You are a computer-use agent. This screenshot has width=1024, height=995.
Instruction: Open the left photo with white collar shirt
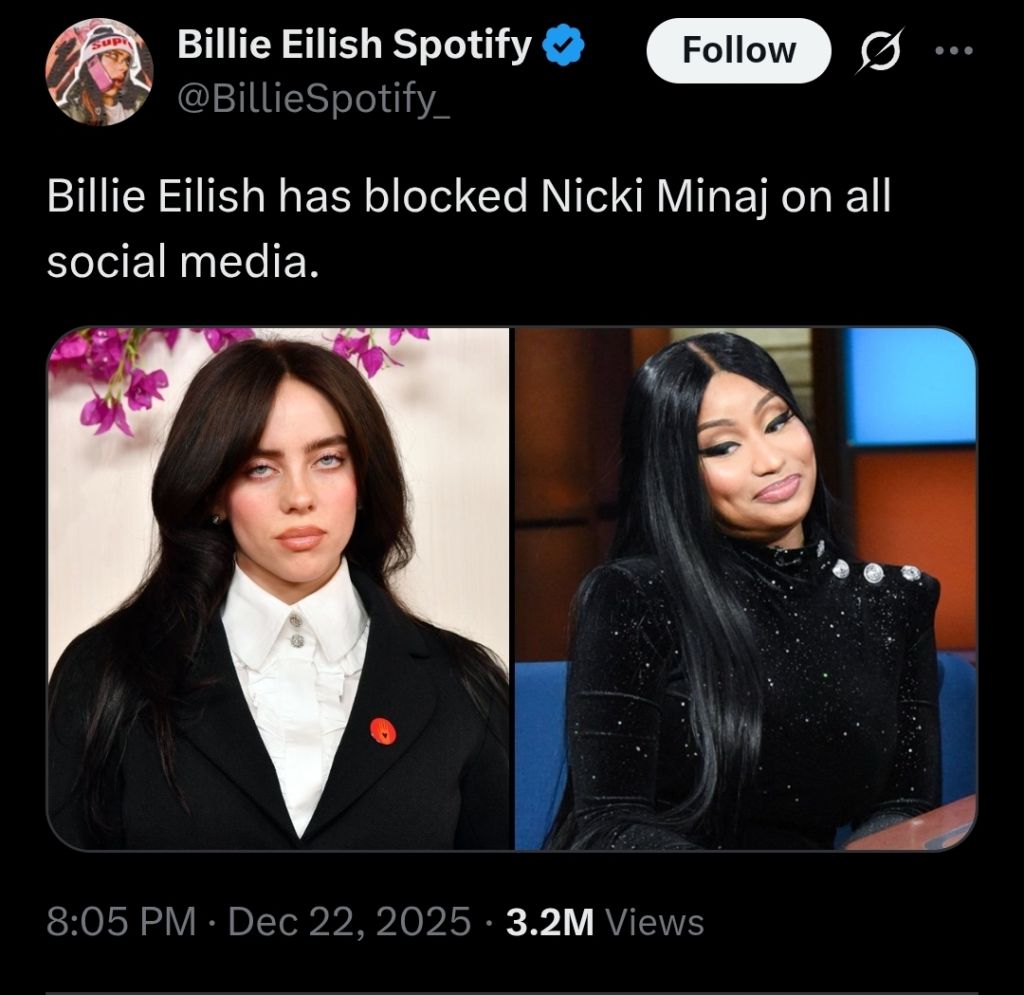point(278,588)
